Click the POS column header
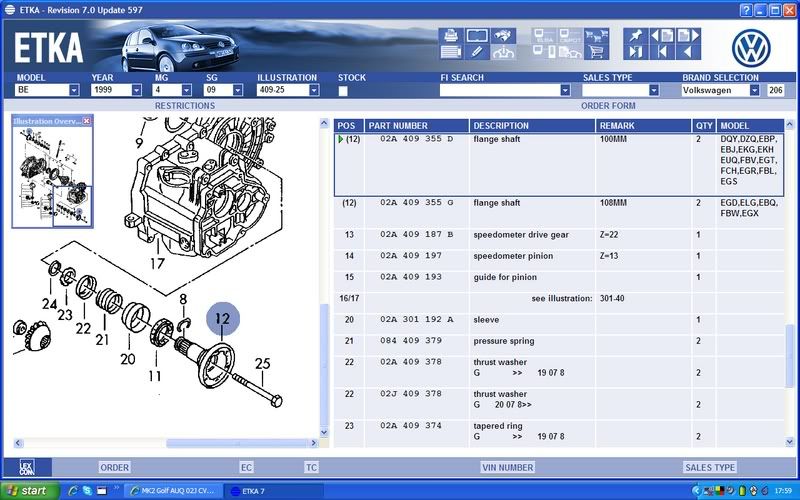The image size is (800, 500). pos(349,126)
